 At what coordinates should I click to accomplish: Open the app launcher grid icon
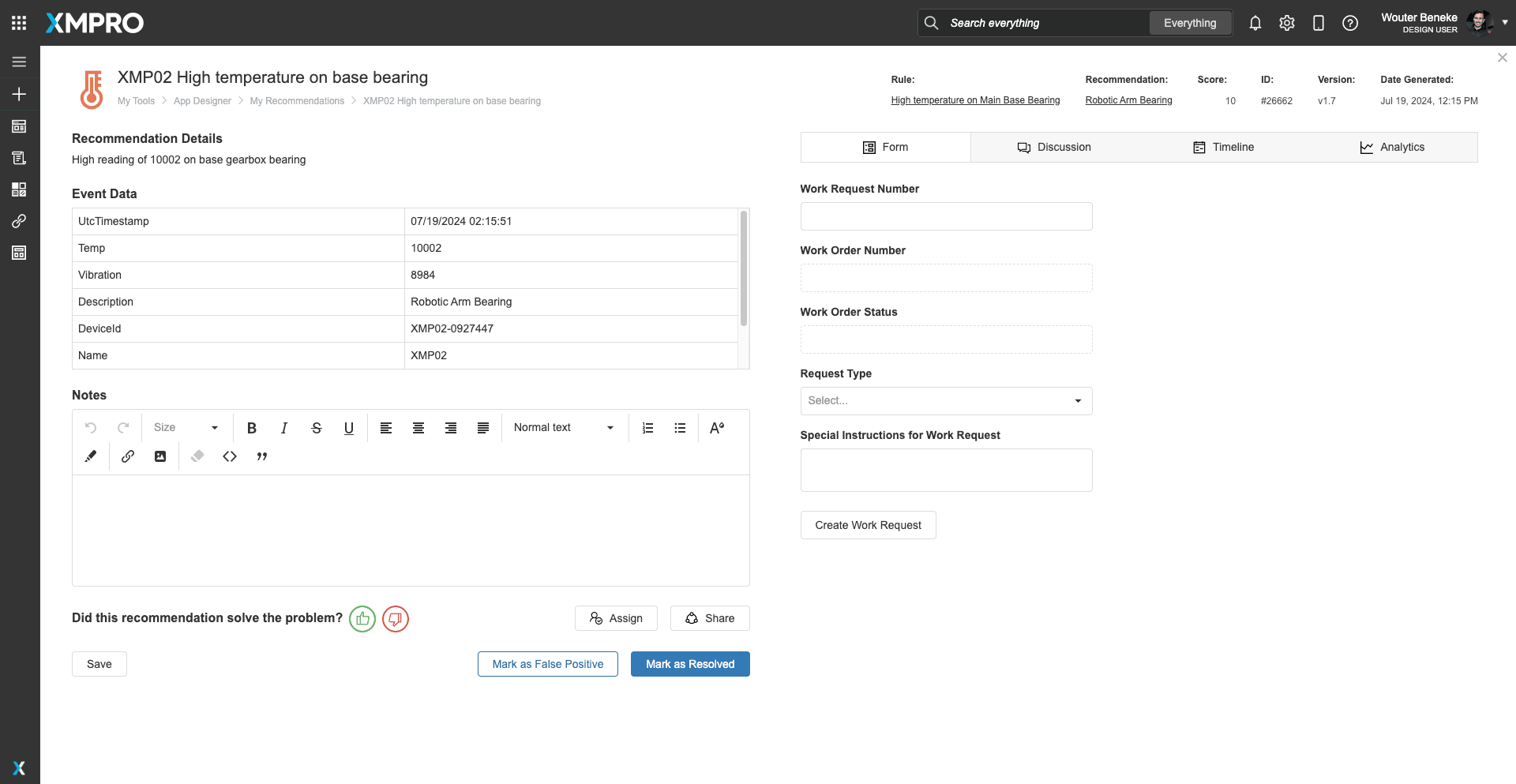click(19, 23)
